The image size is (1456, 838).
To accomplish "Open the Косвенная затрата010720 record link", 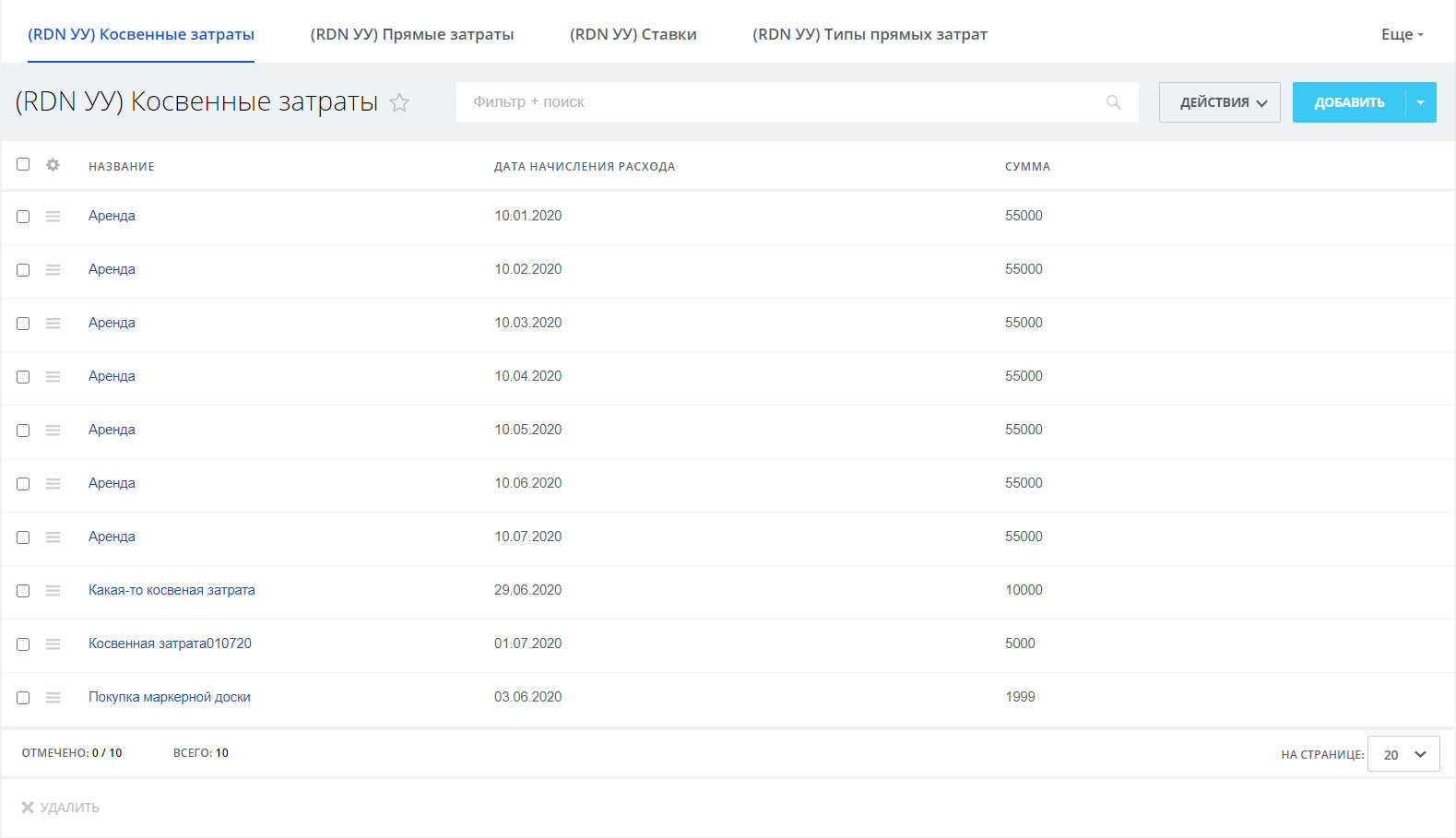I will 170,643.
